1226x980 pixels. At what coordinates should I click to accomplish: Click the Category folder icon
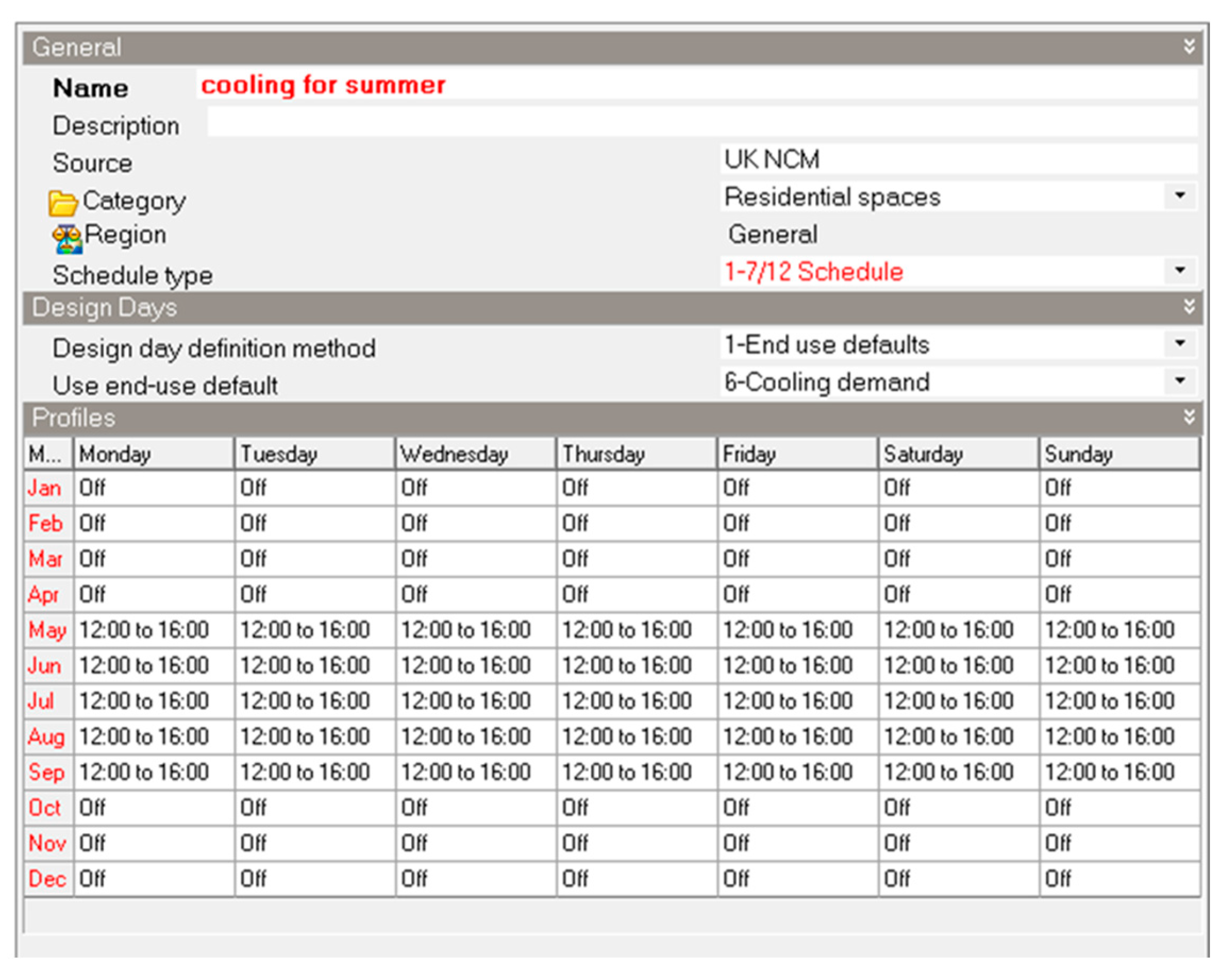pyautogui.click(x=62, y=203)
